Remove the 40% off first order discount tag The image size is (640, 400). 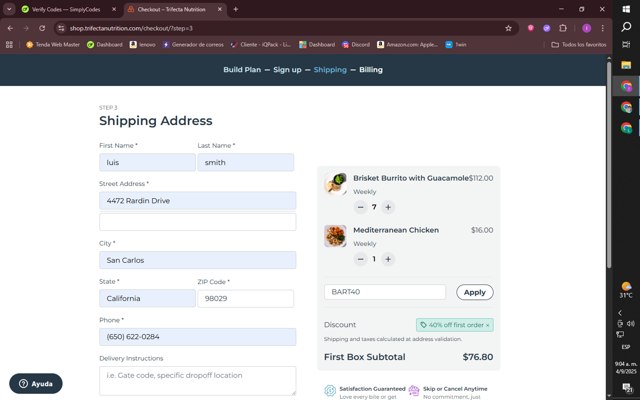(x=487, y=325)
